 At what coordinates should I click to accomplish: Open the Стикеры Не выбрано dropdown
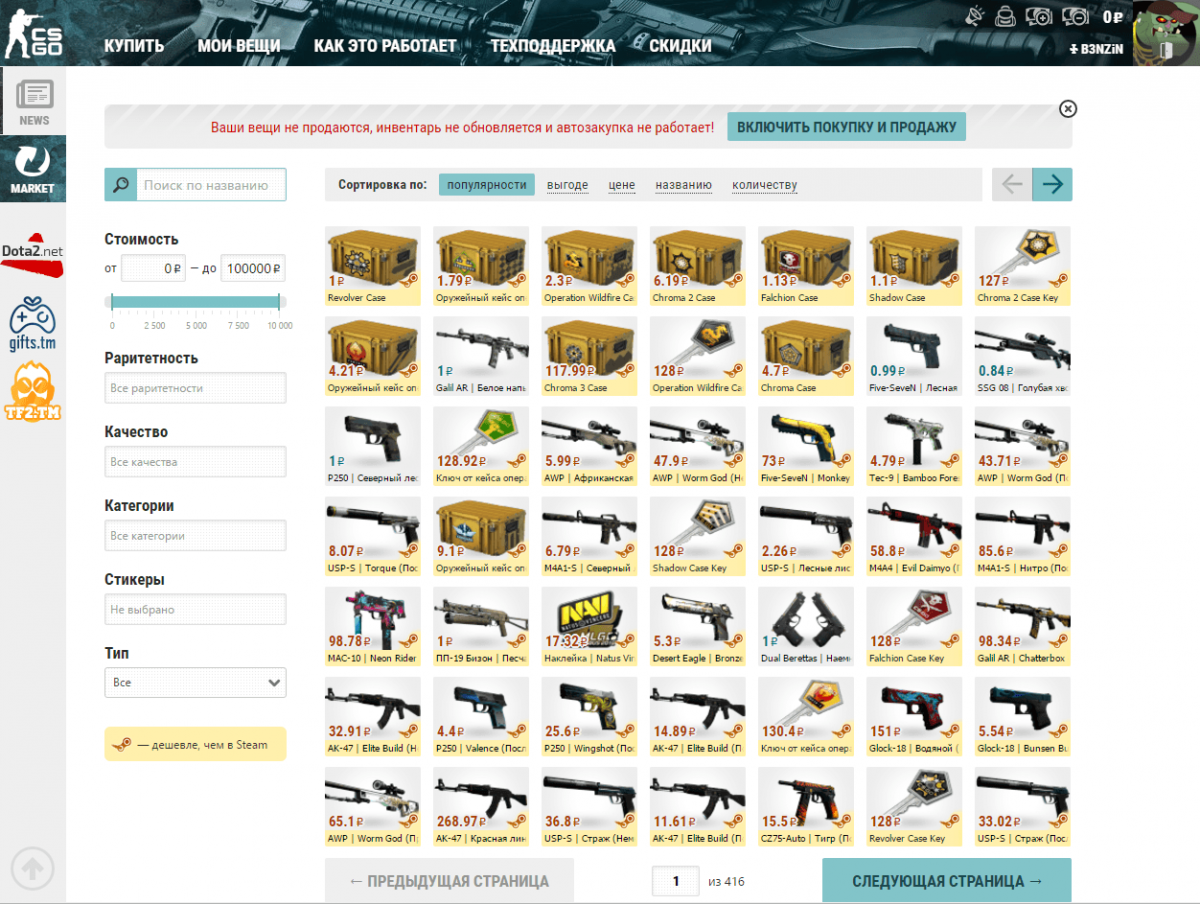pos(195,609)
